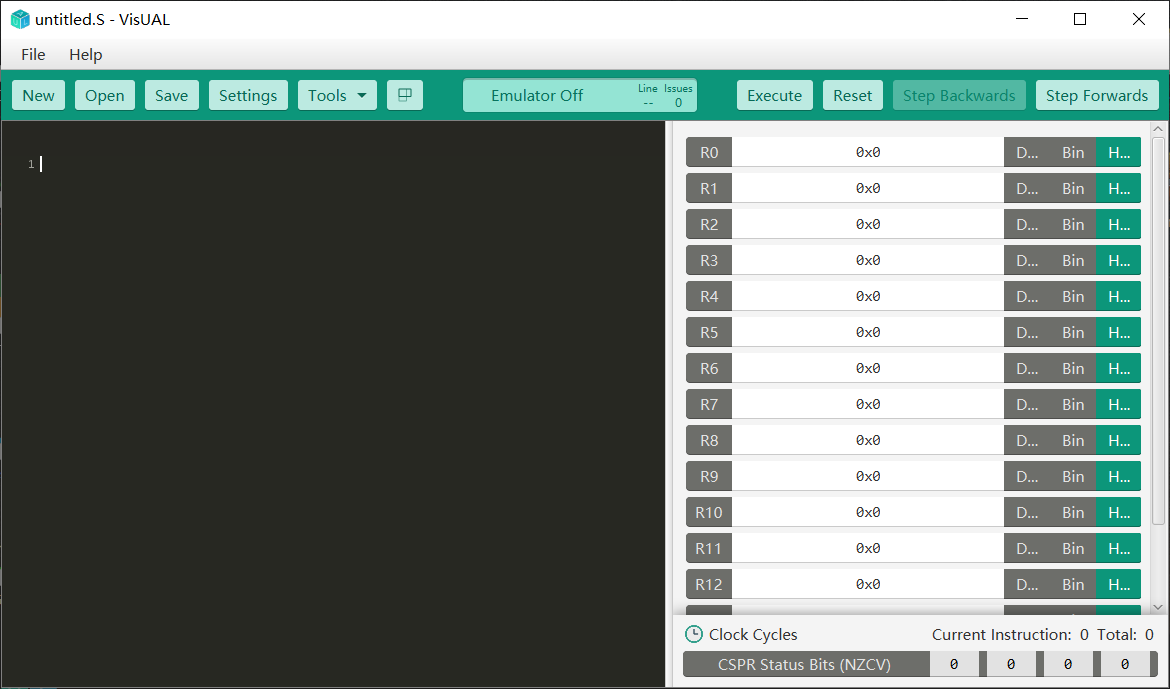Switch R6 to hex format

[x=1119, y=368]
